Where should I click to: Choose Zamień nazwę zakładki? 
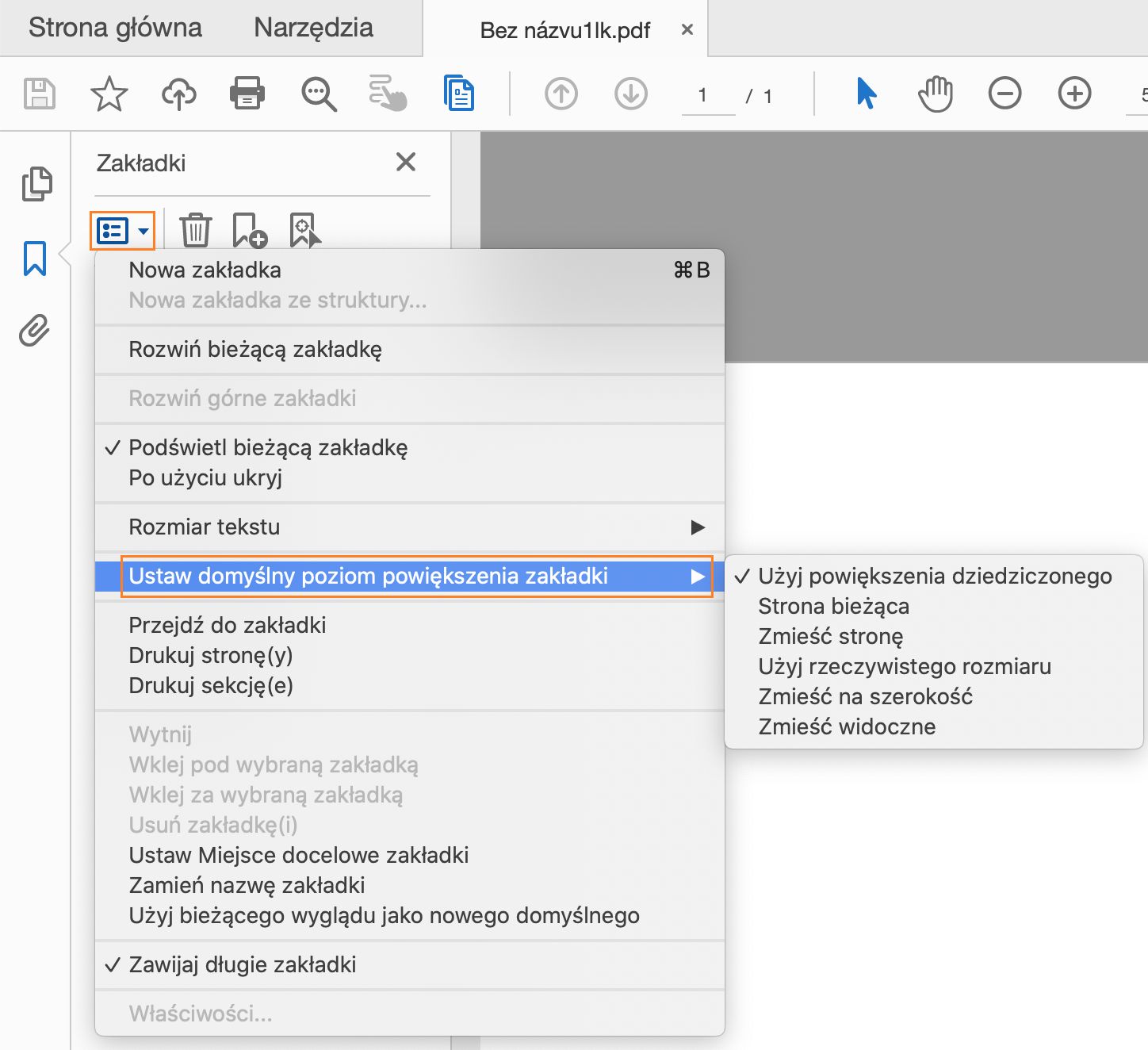pyautogui.click(x=410, y=886)
